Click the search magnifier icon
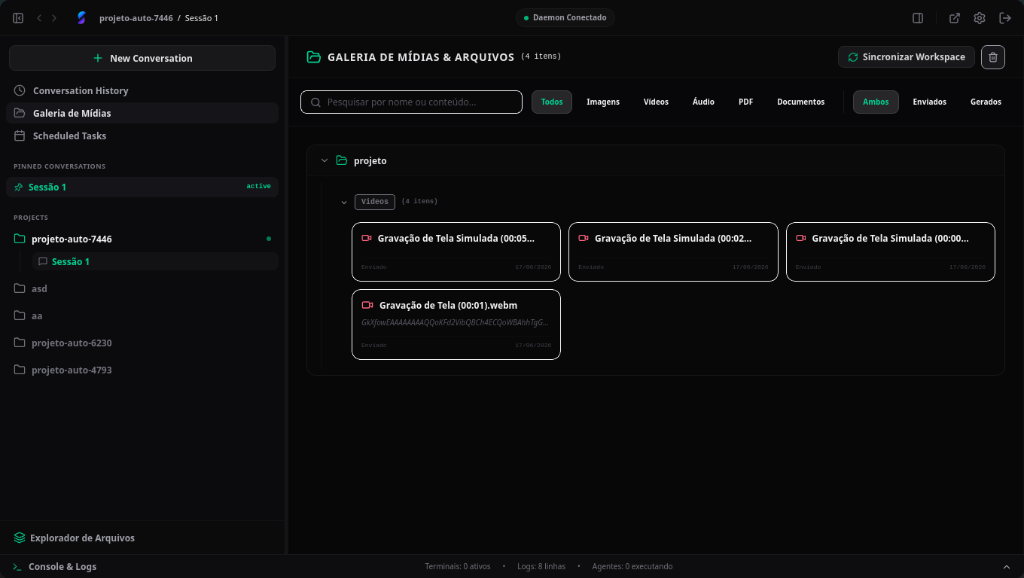The image size is (1024, 578). [315, 102]
